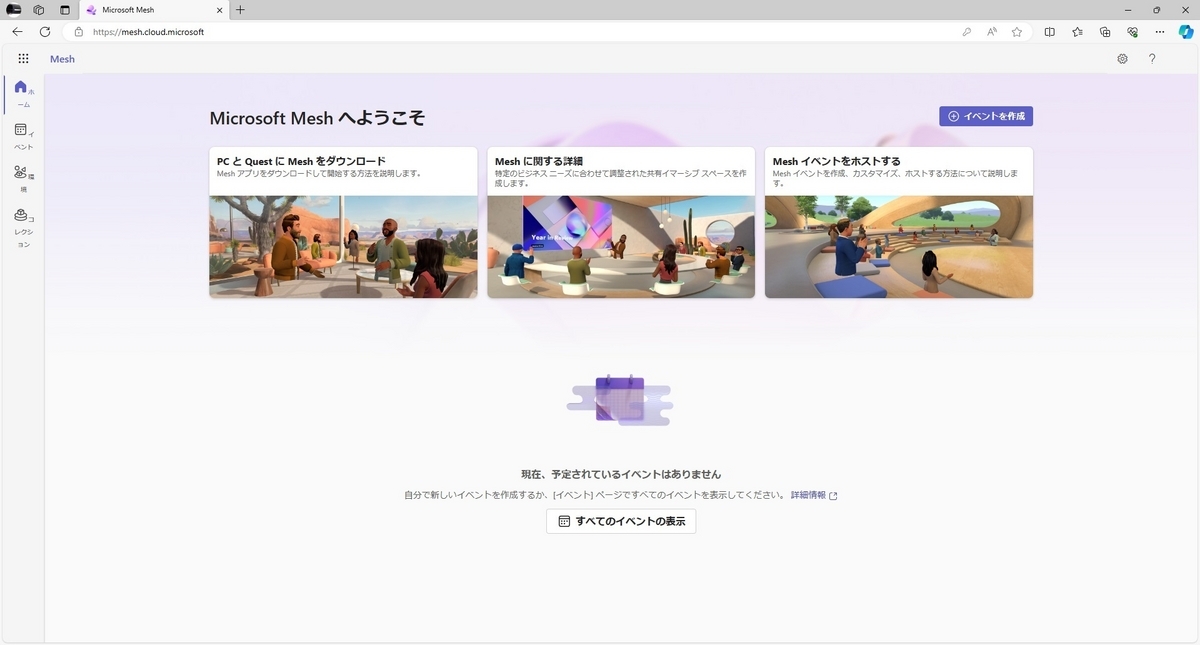Viewport: 1200px width, 645px height.
Task: Click the 現在、予定されているイベントはありません text
Action: click(x=621, y=474)
